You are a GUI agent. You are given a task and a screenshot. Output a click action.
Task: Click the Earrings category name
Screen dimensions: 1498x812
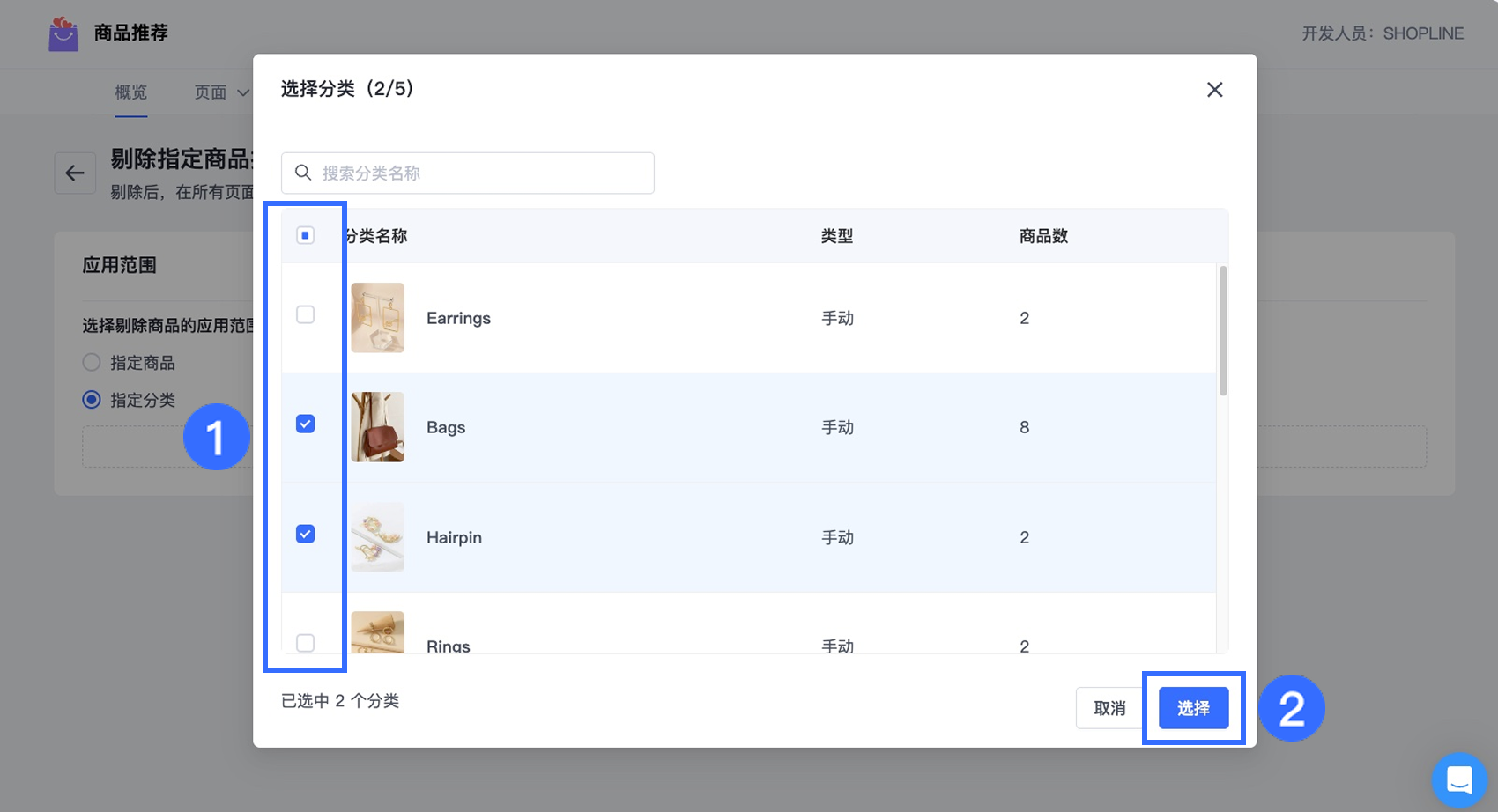[458, 318]
